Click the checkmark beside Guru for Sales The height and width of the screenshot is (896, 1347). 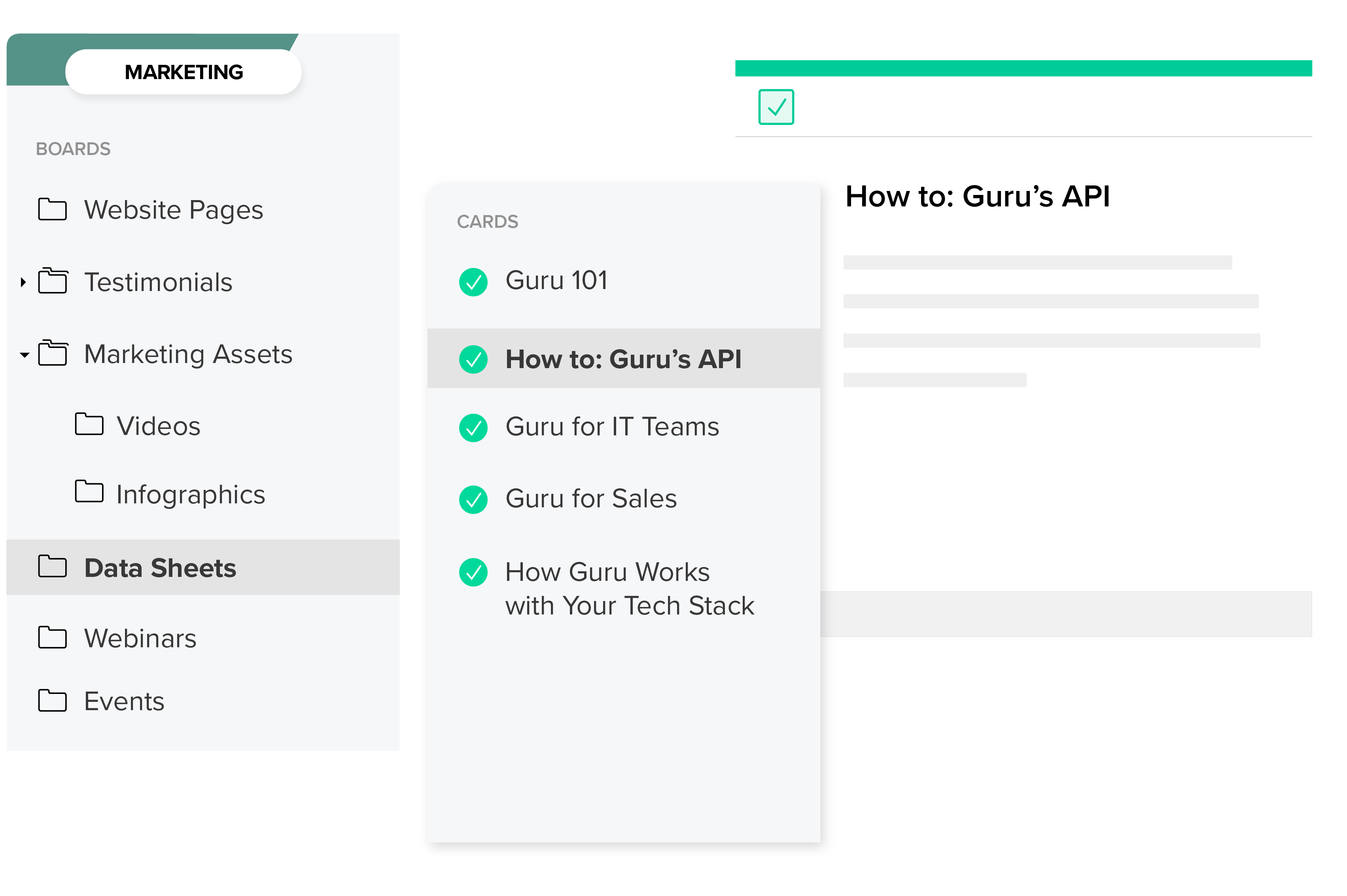click(x=473, y=499)
